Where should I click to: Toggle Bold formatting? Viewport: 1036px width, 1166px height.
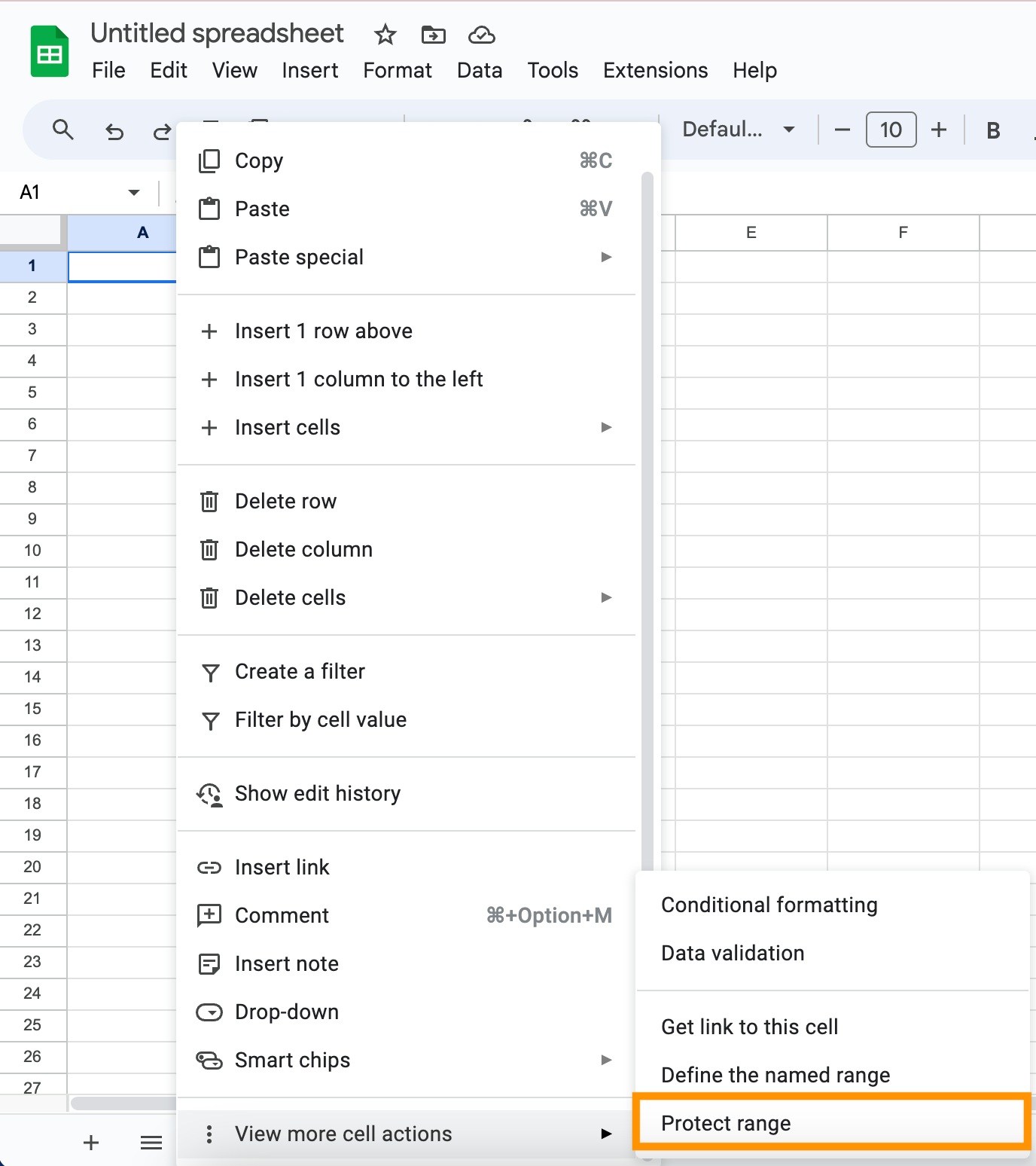[x=993, y=130]
